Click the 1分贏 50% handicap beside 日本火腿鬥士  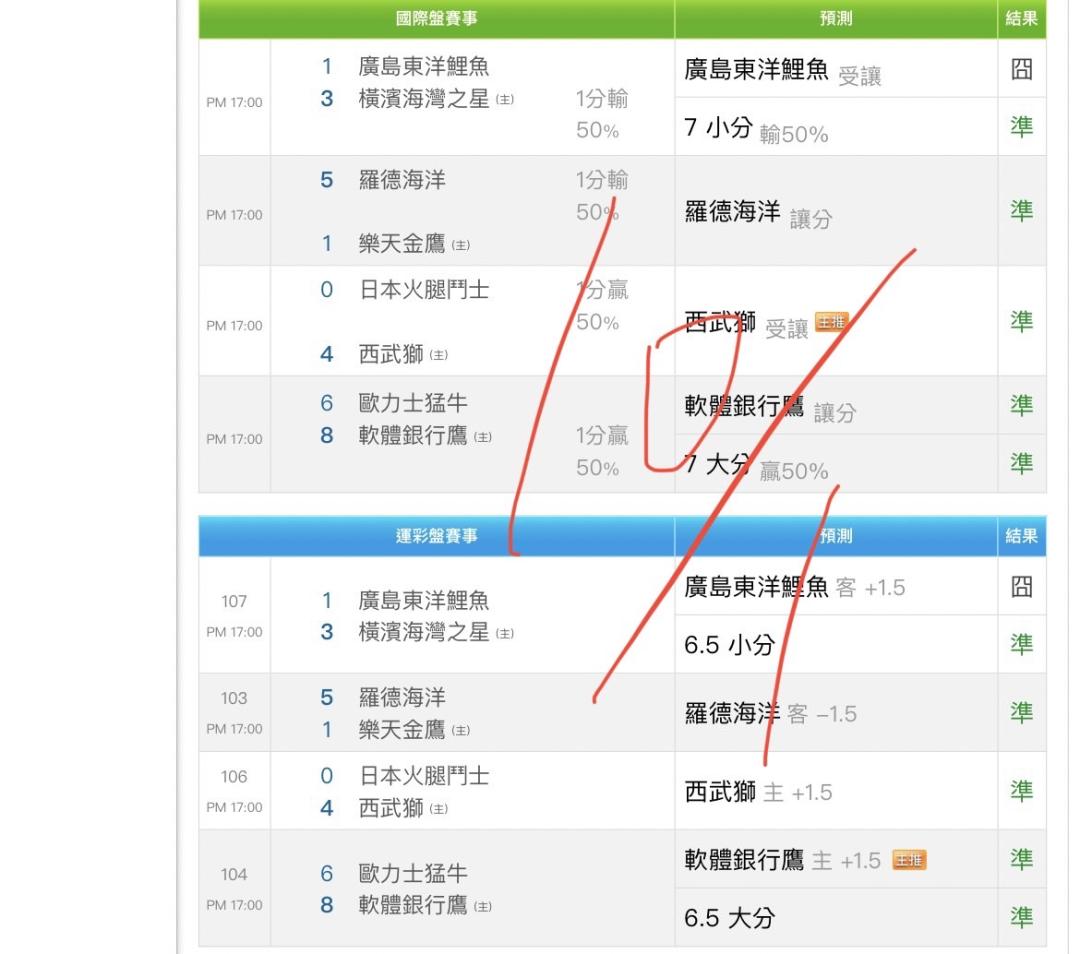[x=601, y=306]
